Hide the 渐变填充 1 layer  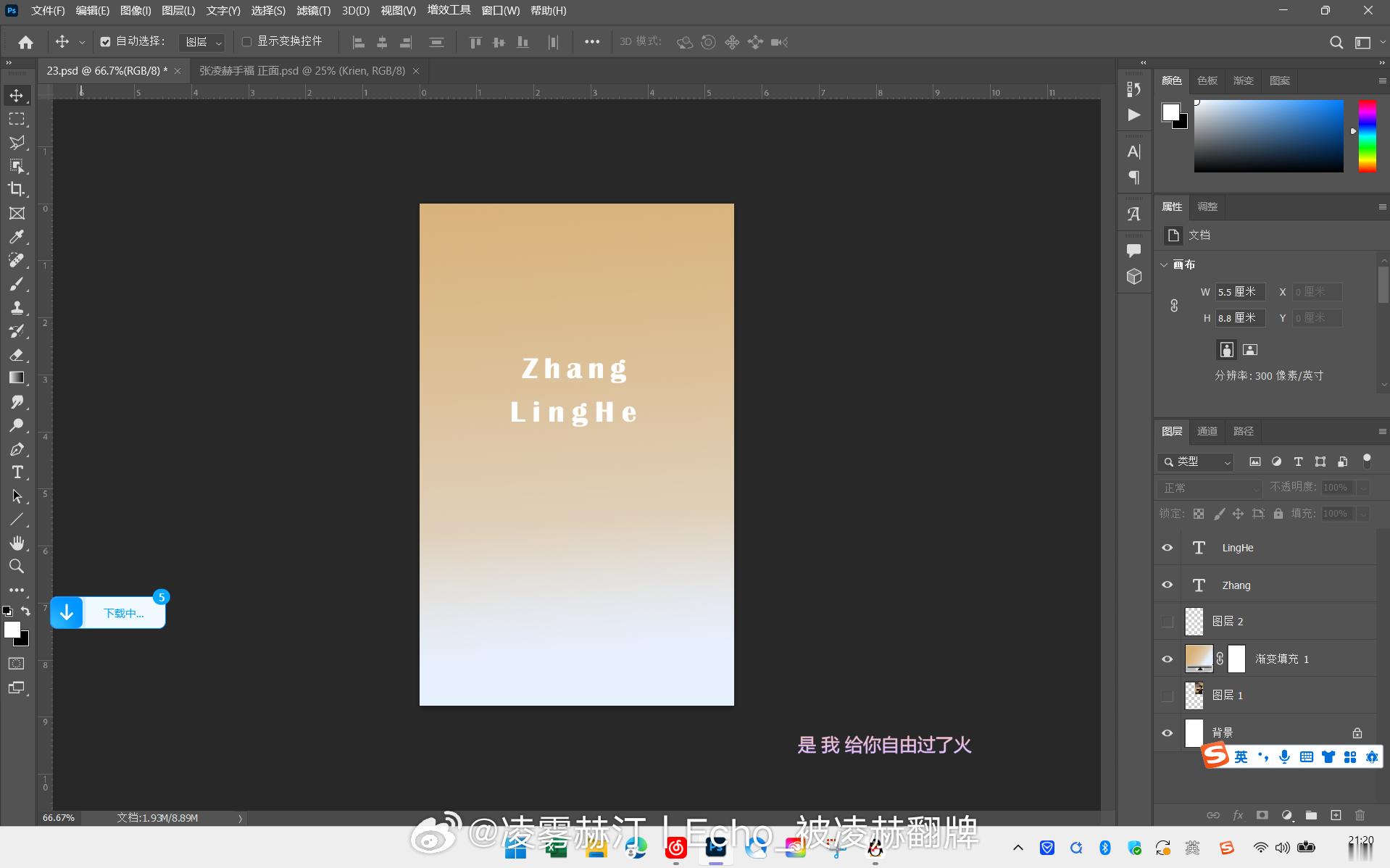(1168, 659)
